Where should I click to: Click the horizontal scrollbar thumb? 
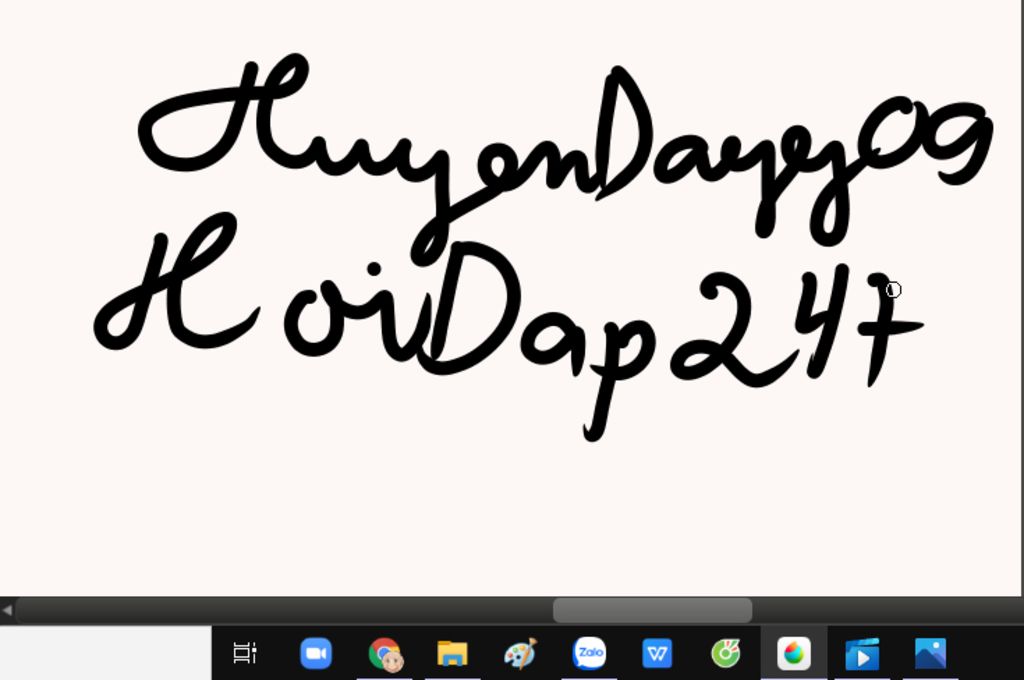pos(652,610)
